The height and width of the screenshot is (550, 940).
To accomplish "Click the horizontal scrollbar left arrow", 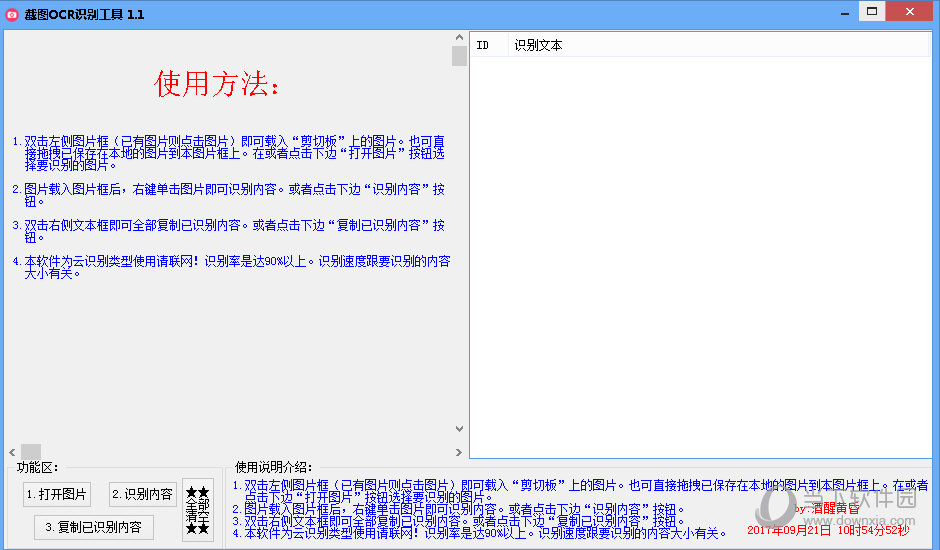I will pyautogui.click(x=12, y=452).
